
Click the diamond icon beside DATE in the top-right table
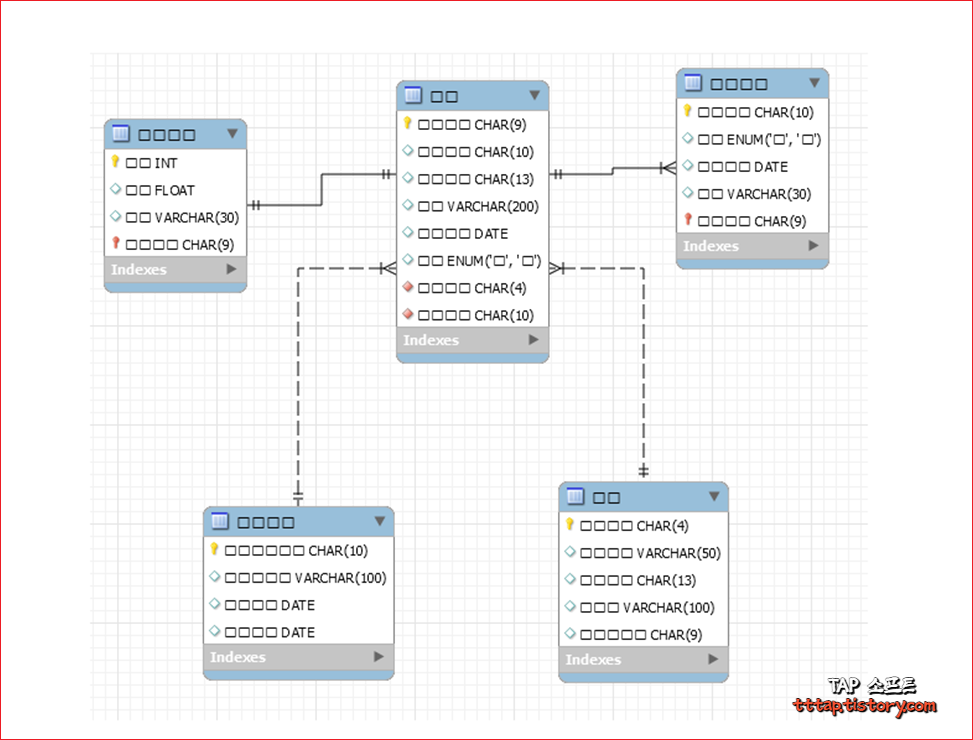click(x=688, y=165)
